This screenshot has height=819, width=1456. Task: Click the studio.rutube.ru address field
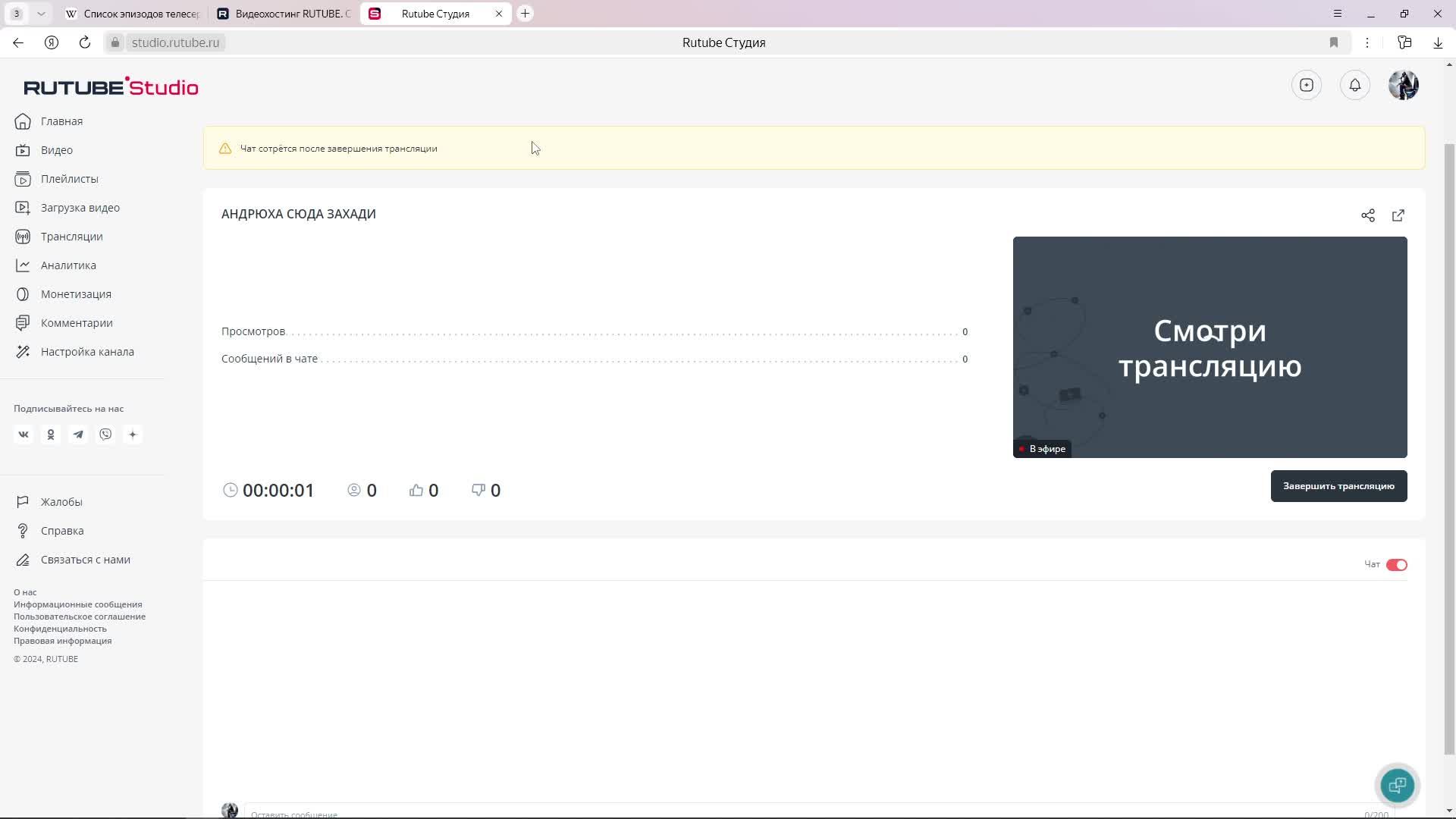(x=175, y=42)
